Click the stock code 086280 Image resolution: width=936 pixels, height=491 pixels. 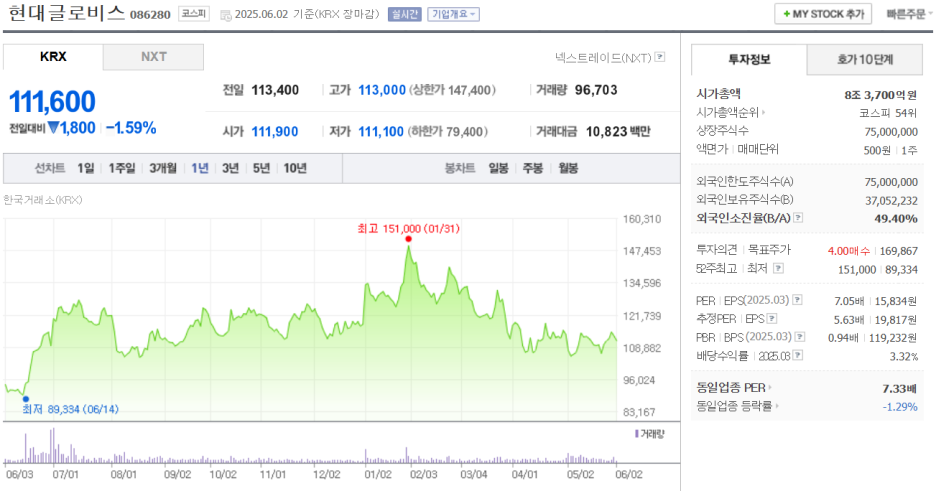click(x=150, y=15)
